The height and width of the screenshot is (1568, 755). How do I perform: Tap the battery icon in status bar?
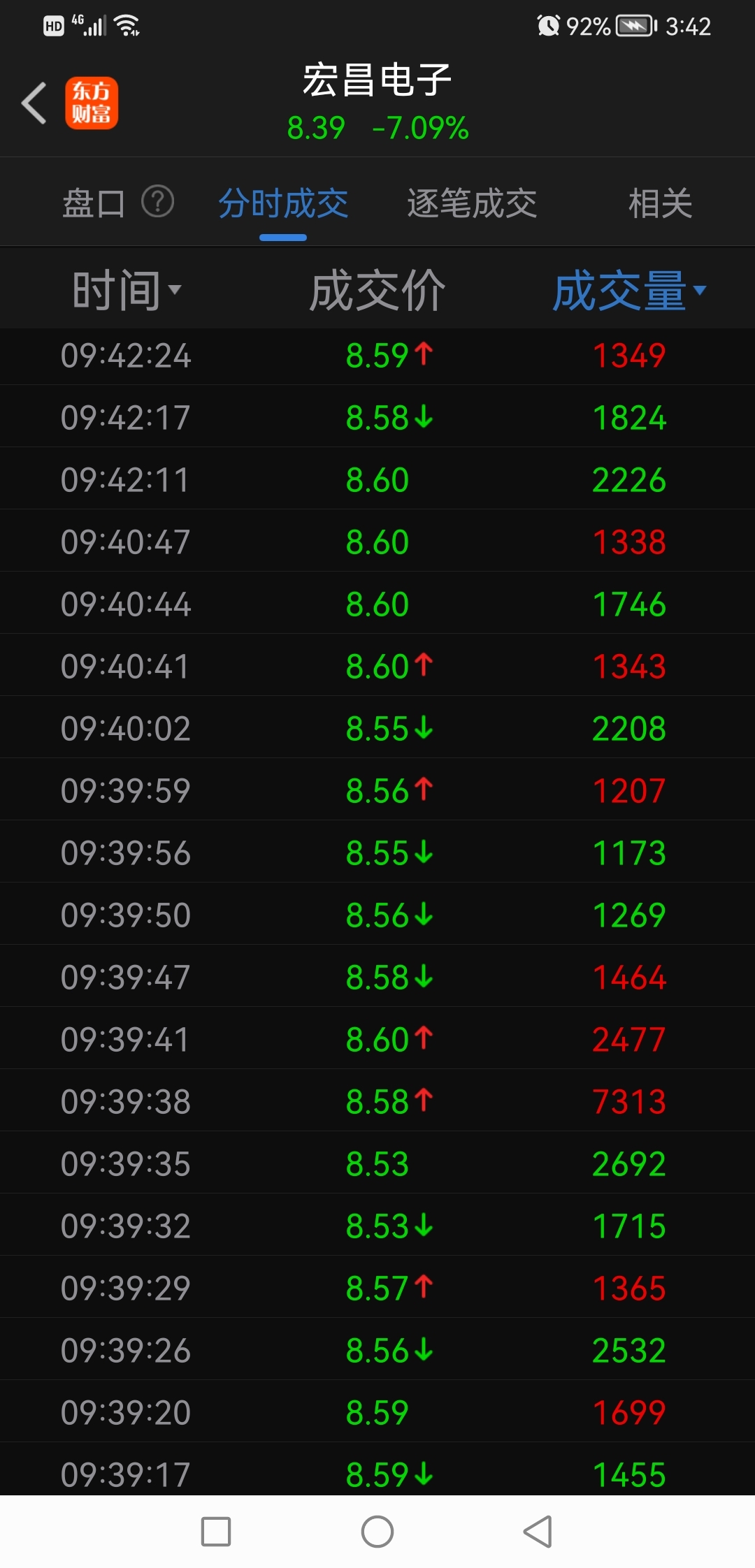[636, 27]
